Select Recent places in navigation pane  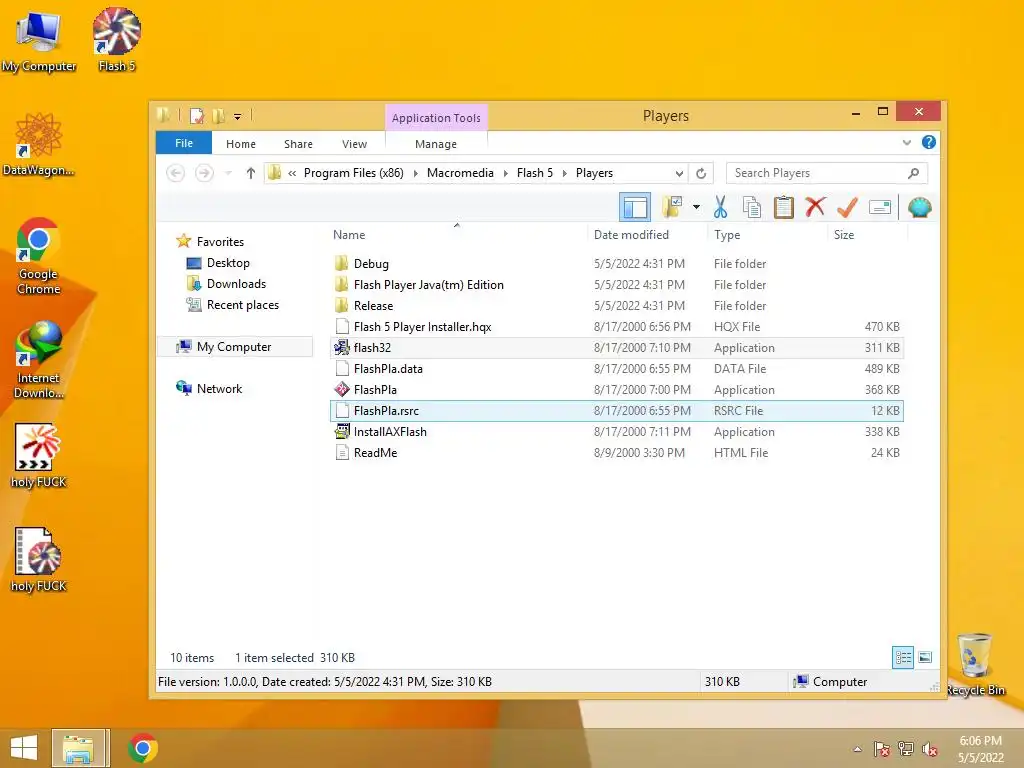click(242, 305)
